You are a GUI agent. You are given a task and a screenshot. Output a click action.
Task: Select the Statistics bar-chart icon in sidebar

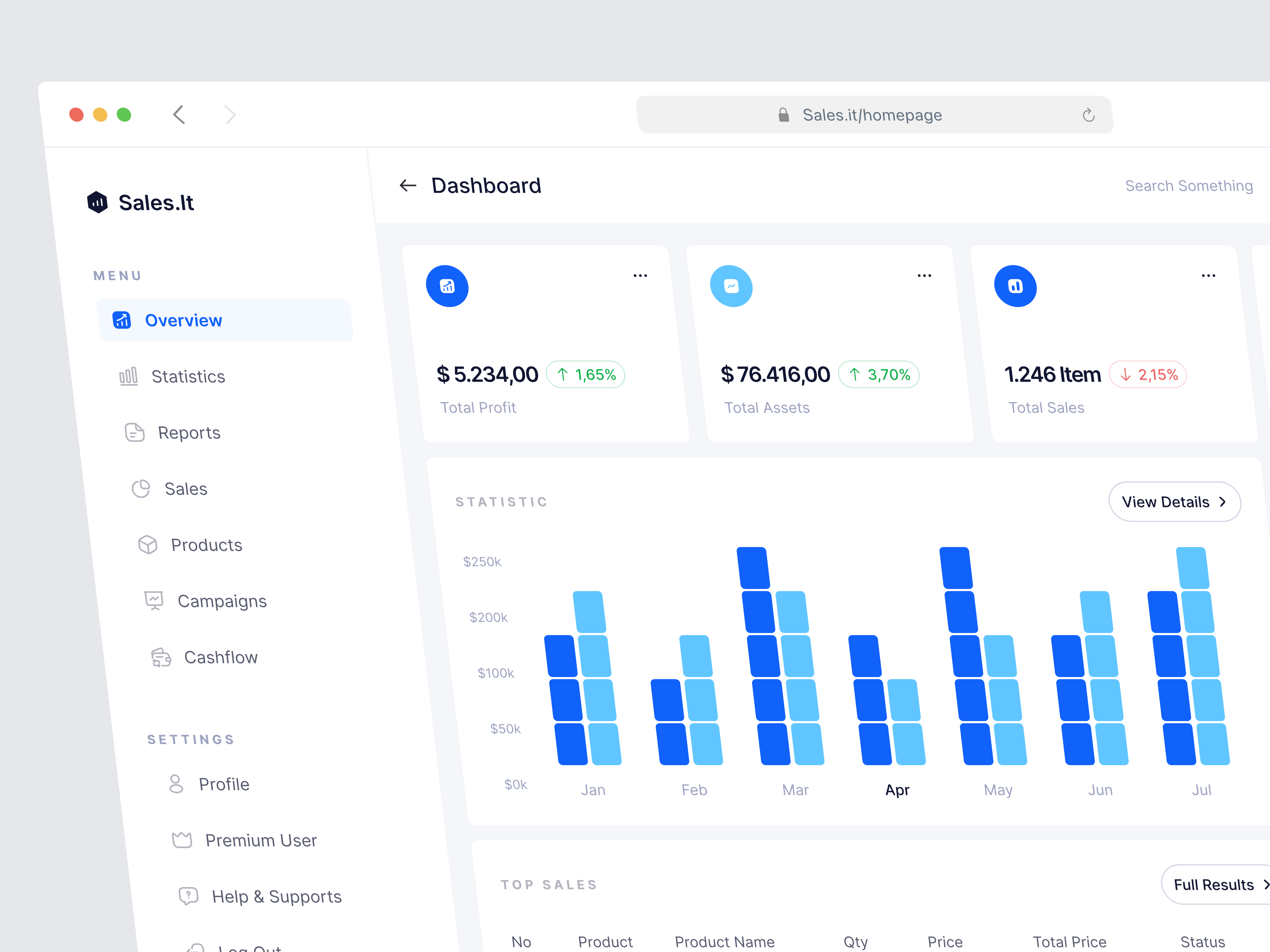point(128,376)
